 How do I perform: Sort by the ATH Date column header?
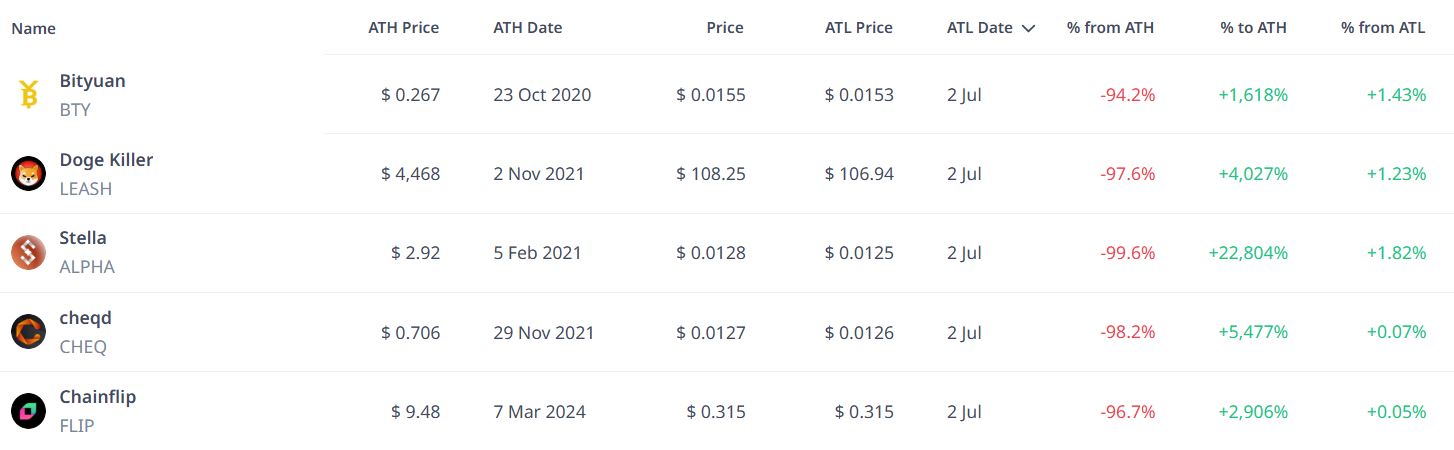pyautogui.click(x=527, y=28)
